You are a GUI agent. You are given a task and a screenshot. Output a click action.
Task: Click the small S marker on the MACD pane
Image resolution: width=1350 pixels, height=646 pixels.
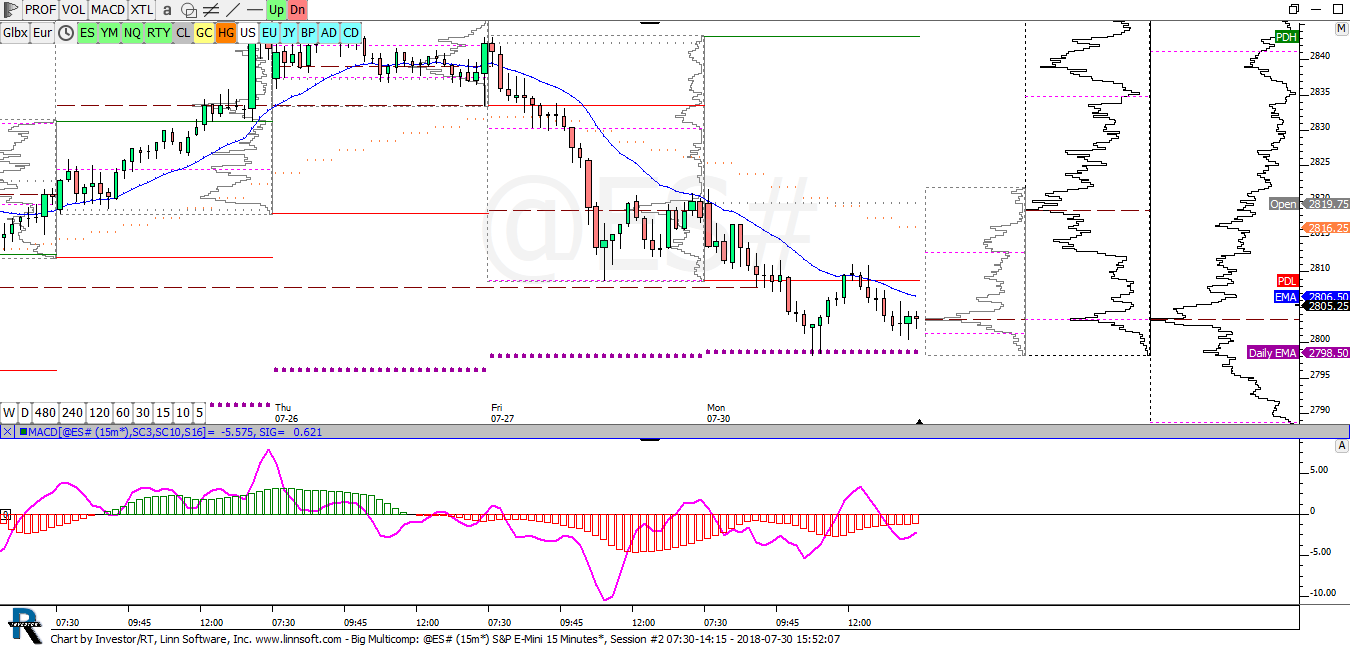[4, 516]
